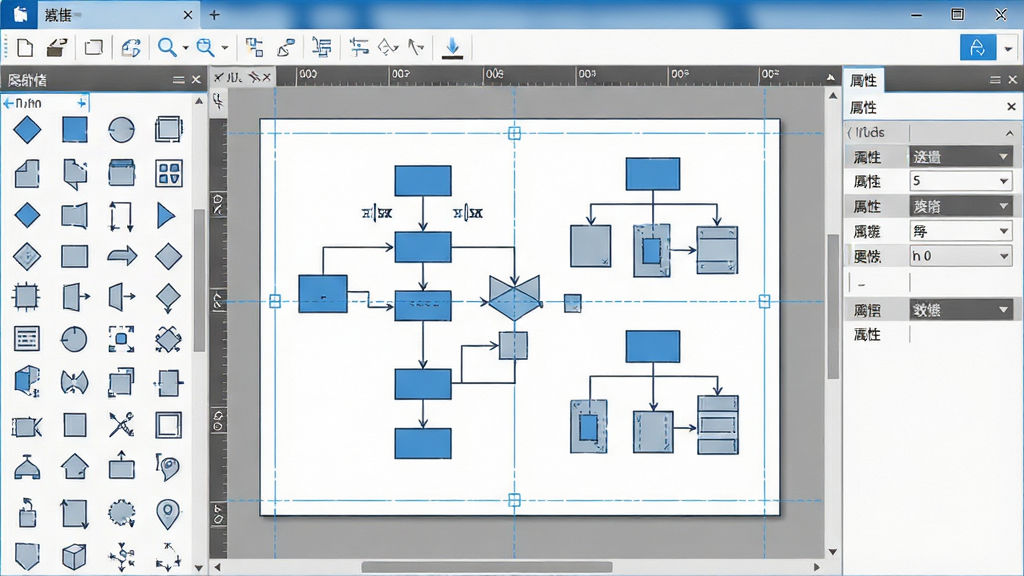Click the blue button at toolbar's right end
The height and width of the screenshot is (576, 1024).
[x=978, y=48]
